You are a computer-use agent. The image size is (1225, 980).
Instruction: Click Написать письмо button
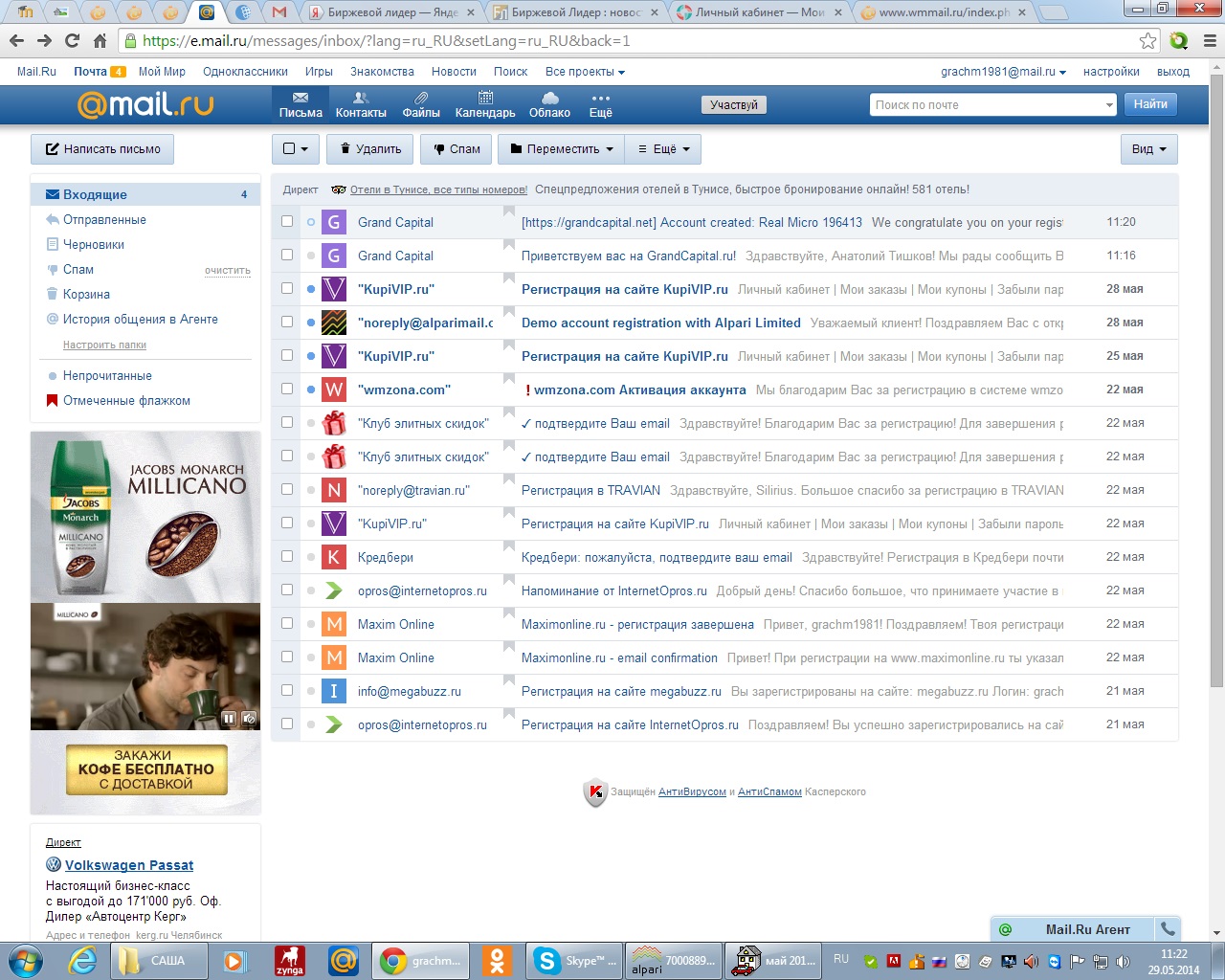click(102, 149)
